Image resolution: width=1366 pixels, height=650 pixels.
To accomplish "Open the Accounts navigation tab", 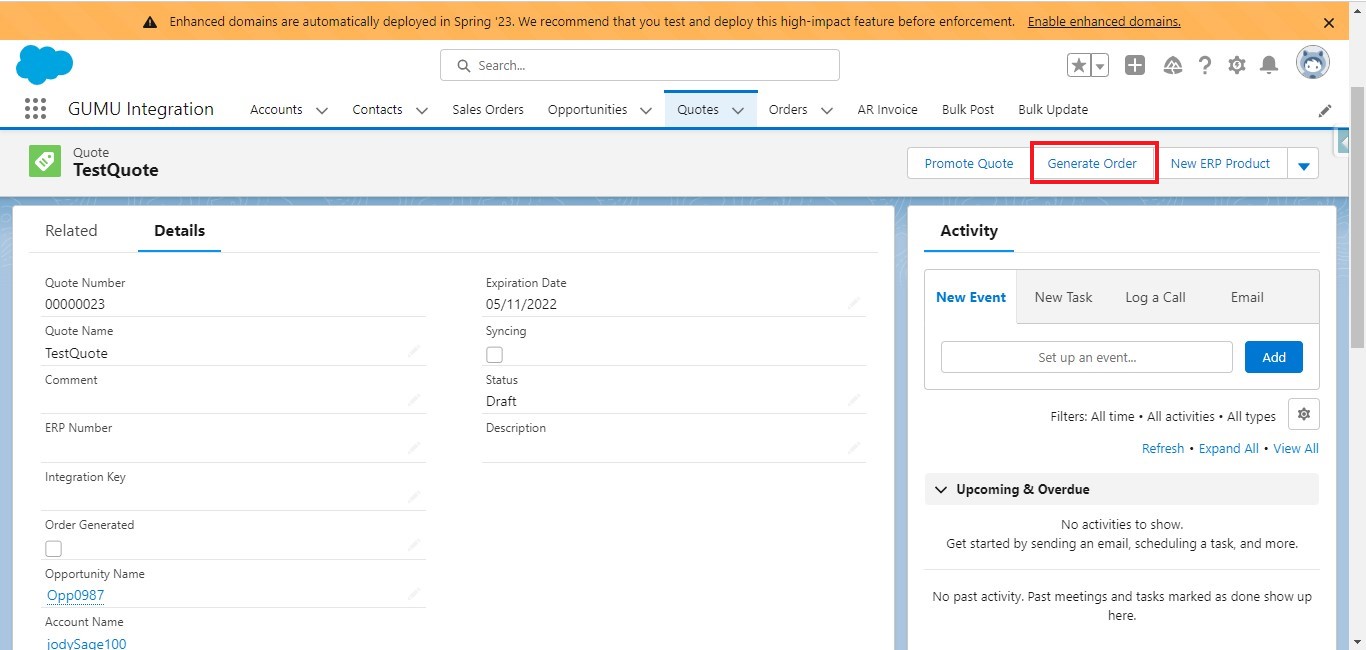I will coord(276,110).
